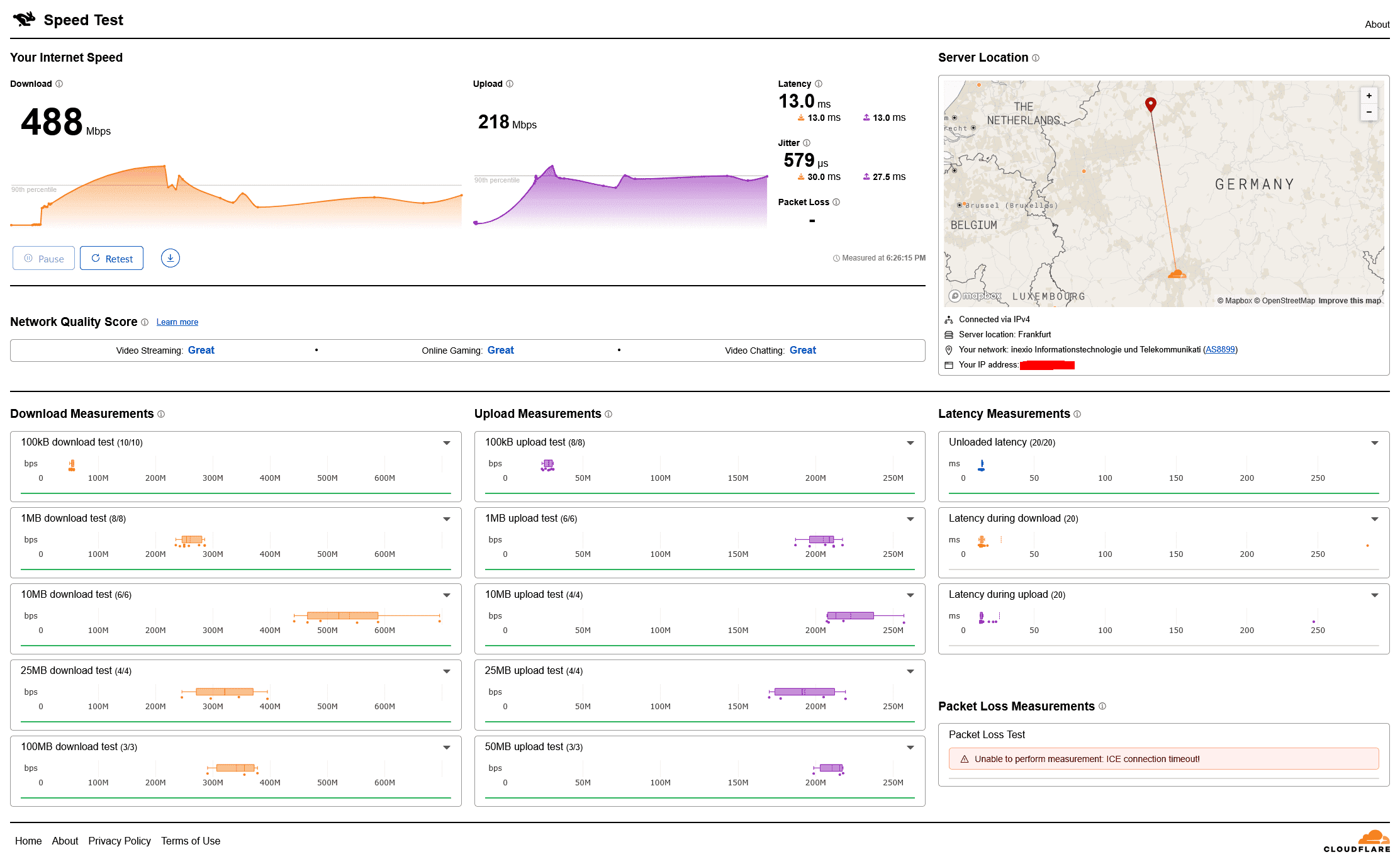Click the Latency Measurements info icon

(1077, 414)
